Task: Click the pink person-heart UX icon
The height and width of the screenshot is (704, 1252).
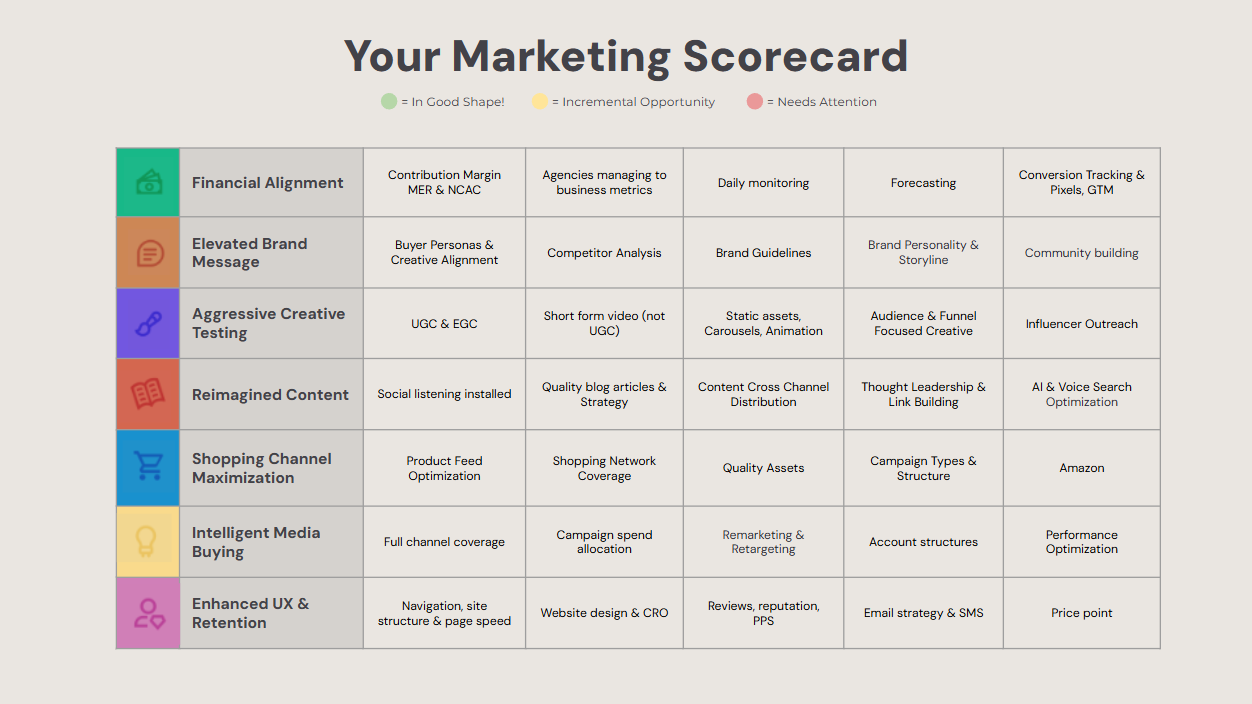Action: pyautogui.click(x=149, y=613)
